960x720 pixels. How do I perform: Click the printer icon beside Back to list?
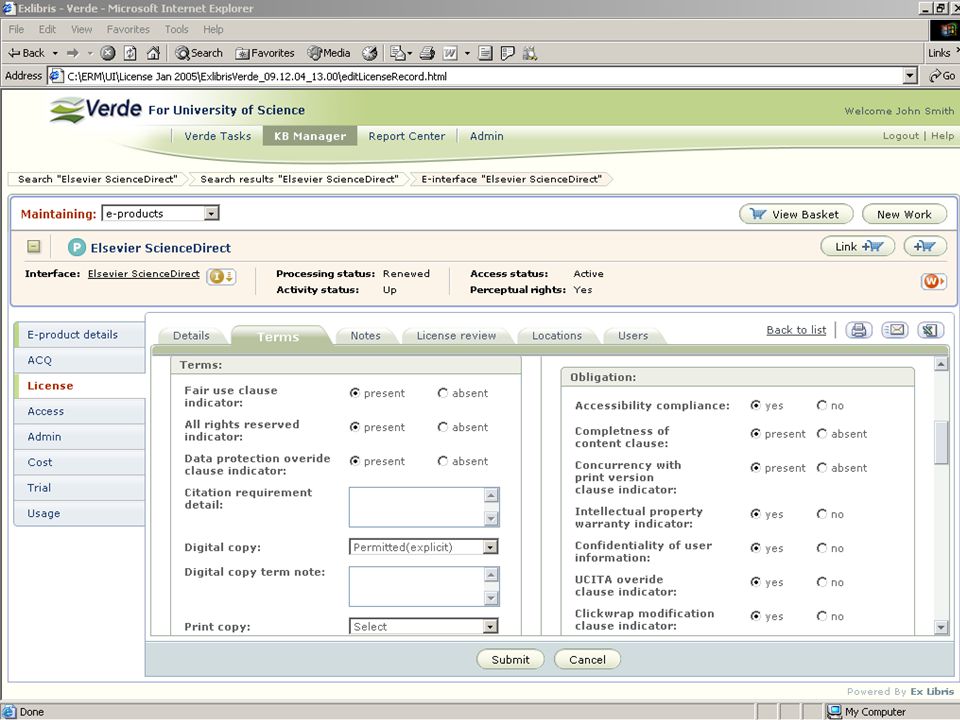tap(858, 330)
